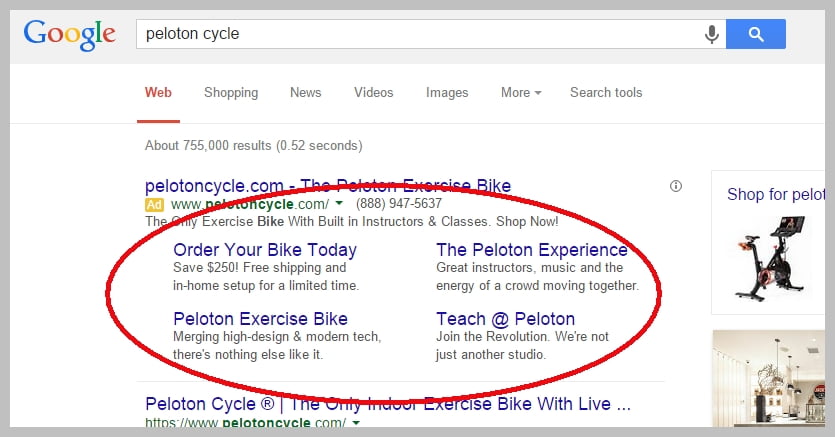Click the Teach @ Peloton sitelink
The height and width of the screenshot is (437, 835).
[x=505, y=319]
